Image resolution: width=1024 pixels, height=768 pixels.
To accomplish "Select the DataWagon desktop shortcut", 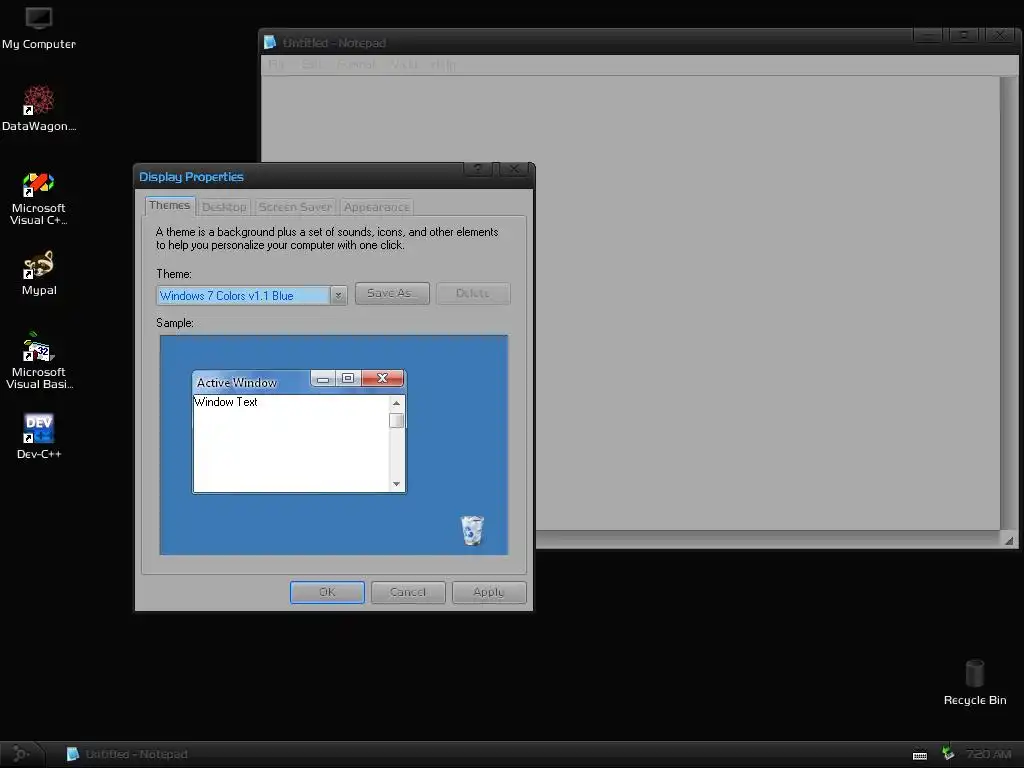I will pos(39,109).
